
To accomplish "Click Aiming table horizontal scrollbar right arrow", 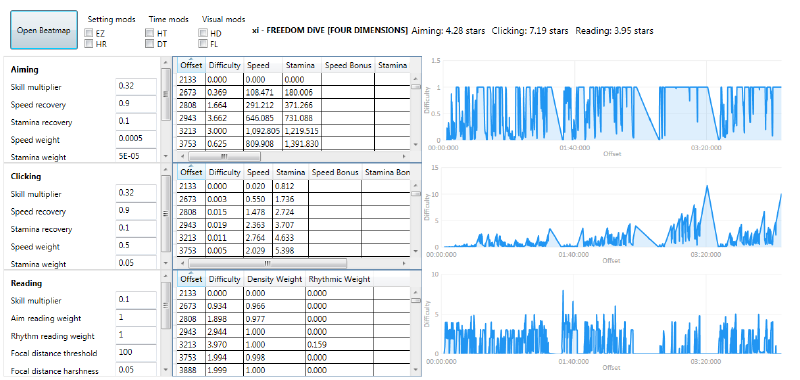I will (x=405, y=156).
